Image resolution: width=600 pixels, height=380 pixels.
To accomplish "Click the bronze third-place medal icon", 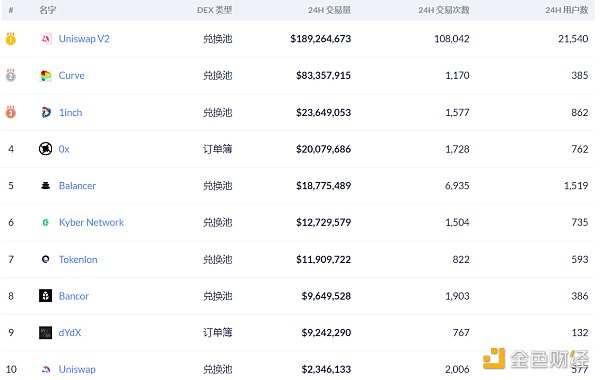I will [11, 112].
